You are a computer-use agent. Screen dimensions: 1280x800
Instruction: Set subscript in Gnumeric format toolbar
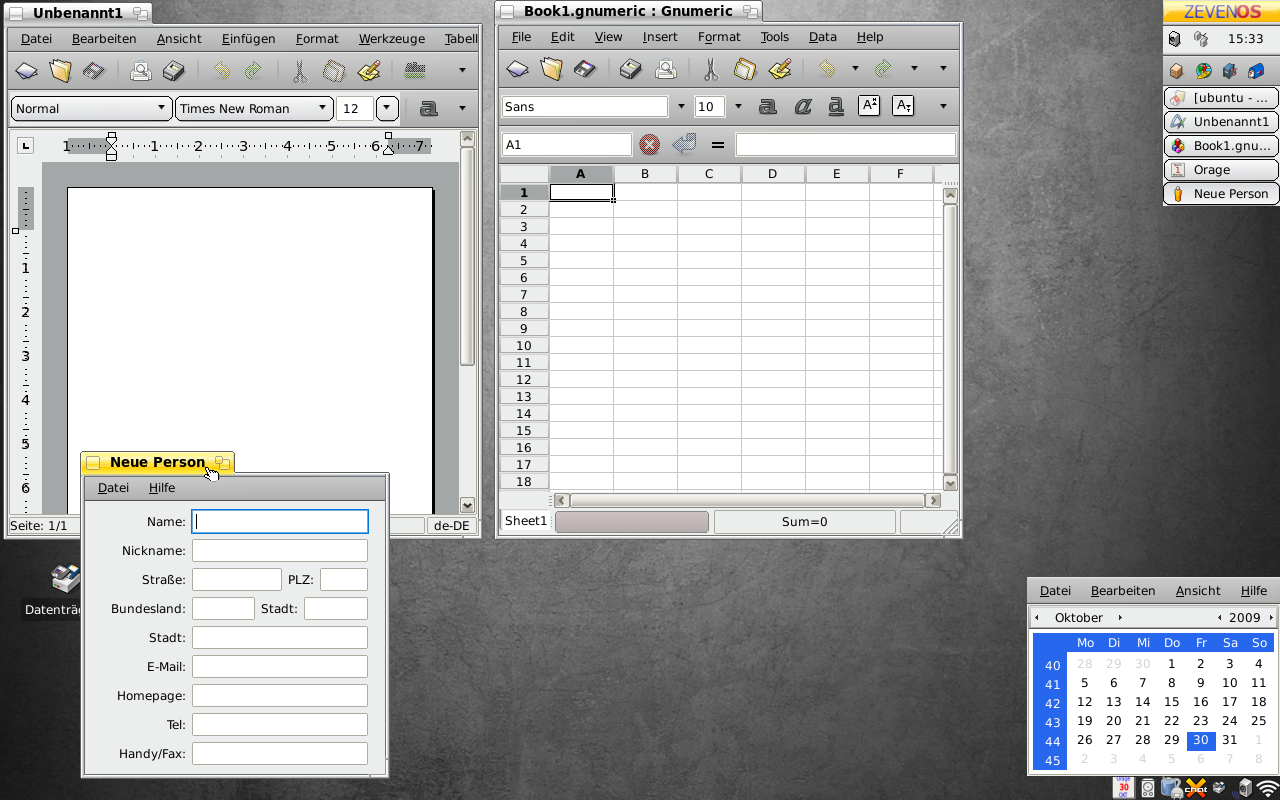[903, 106]
